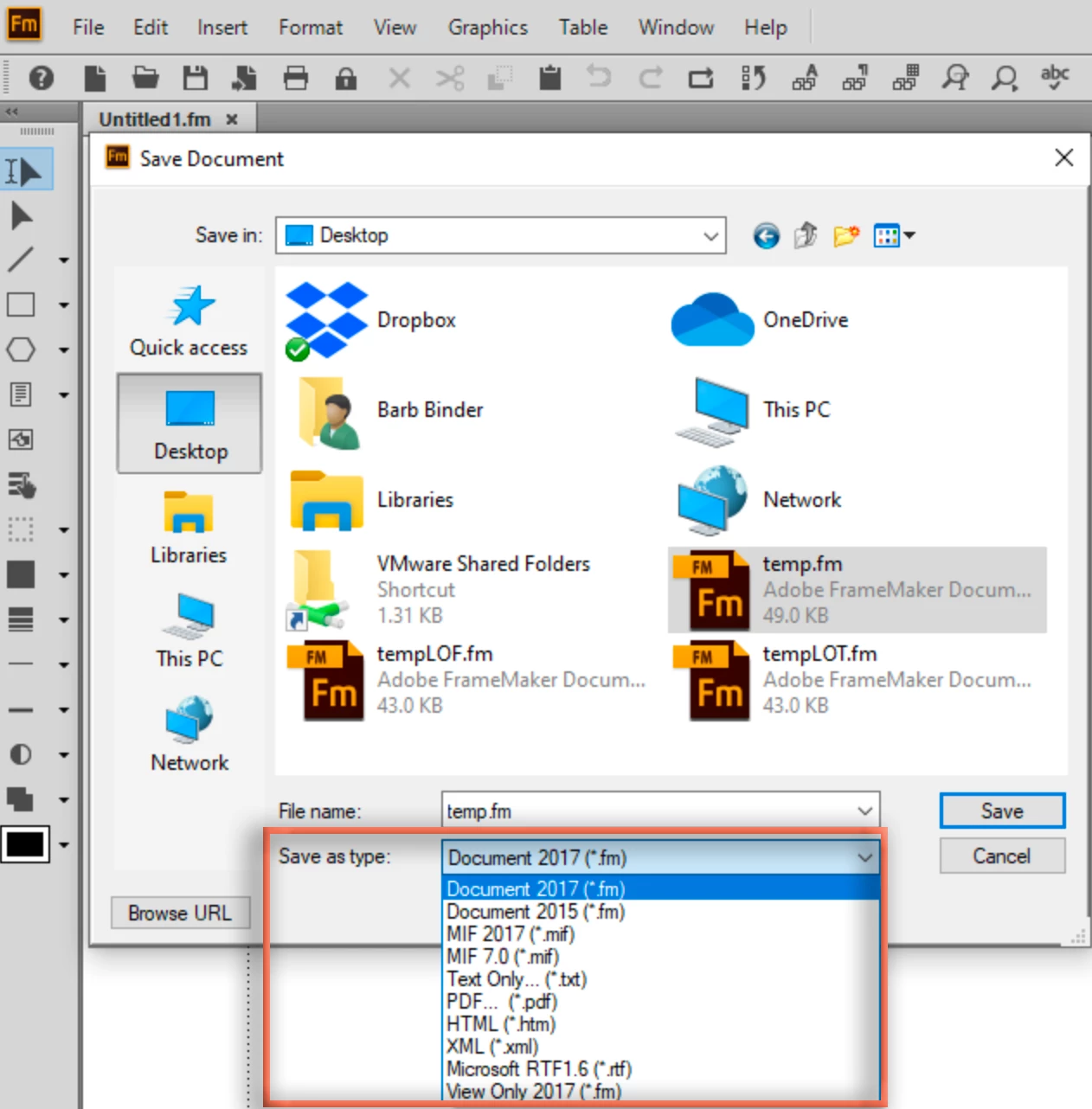This screenshot has height=1109, width=1092.
Task: Create a new folder icon
Action: pyautogui.click(x=846, y=235)
